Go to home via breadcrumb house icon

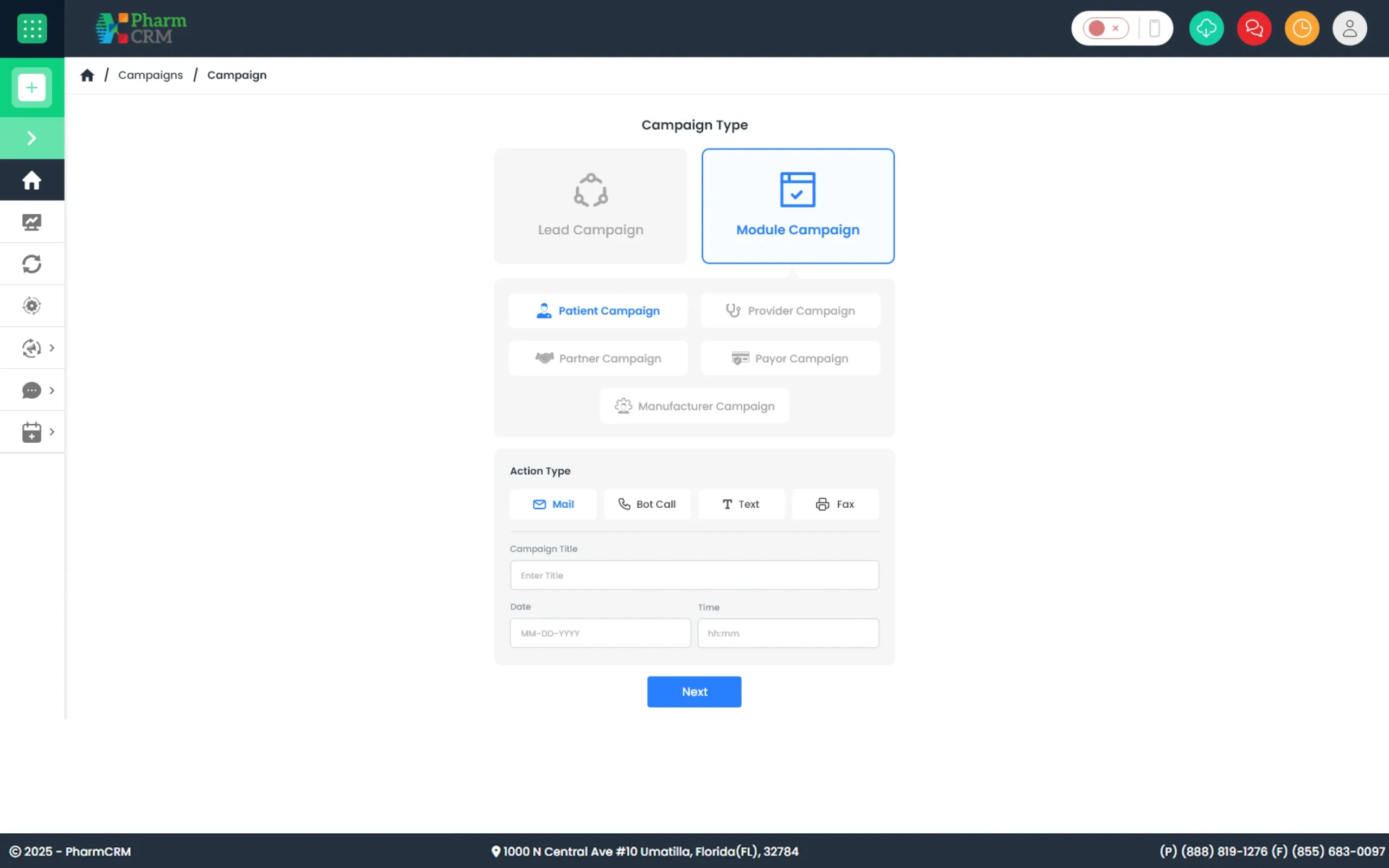(87, 75)
